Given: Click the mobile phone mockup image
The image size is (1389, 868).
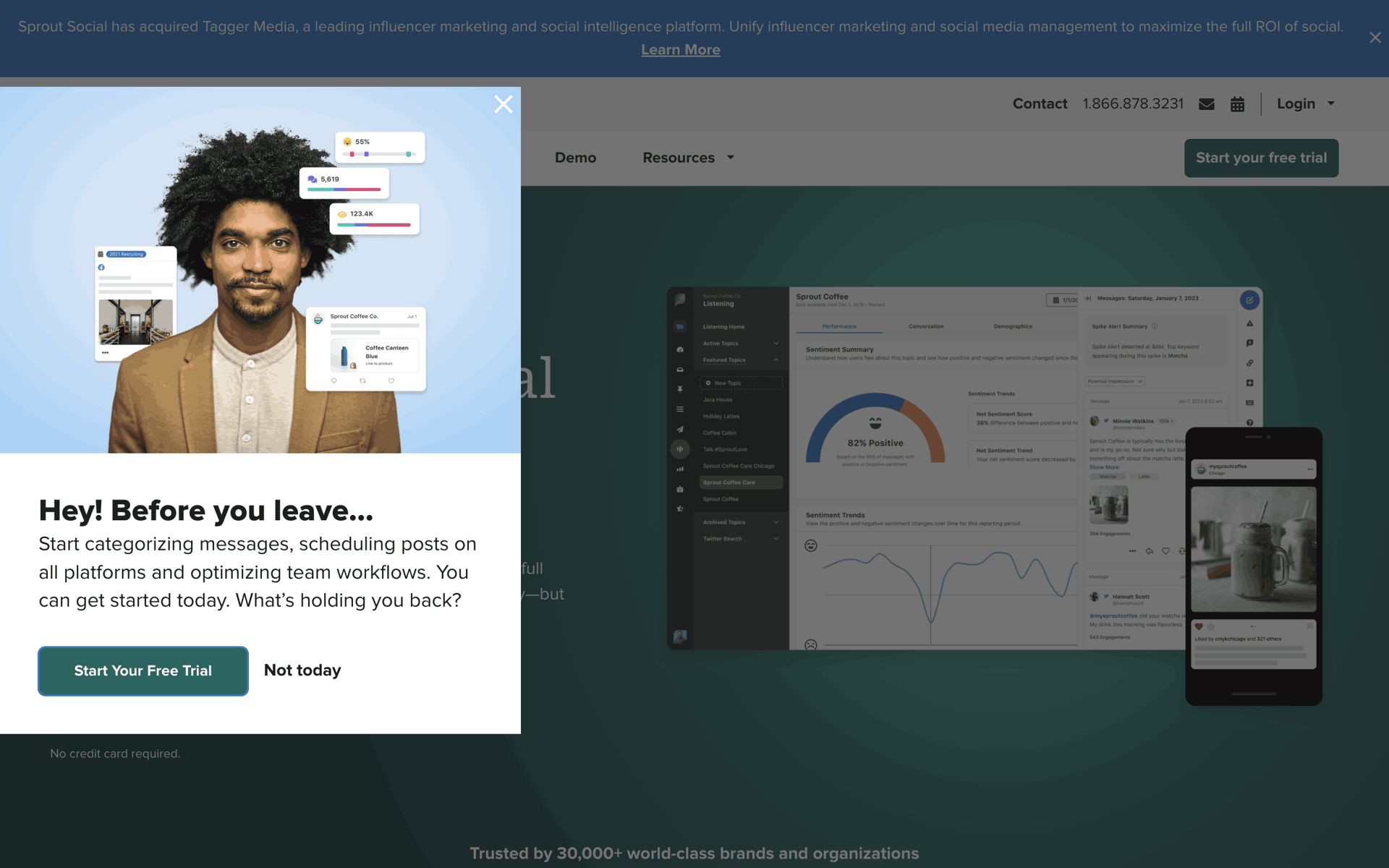Looking at the screenshot, I should tap(1253, 566).
